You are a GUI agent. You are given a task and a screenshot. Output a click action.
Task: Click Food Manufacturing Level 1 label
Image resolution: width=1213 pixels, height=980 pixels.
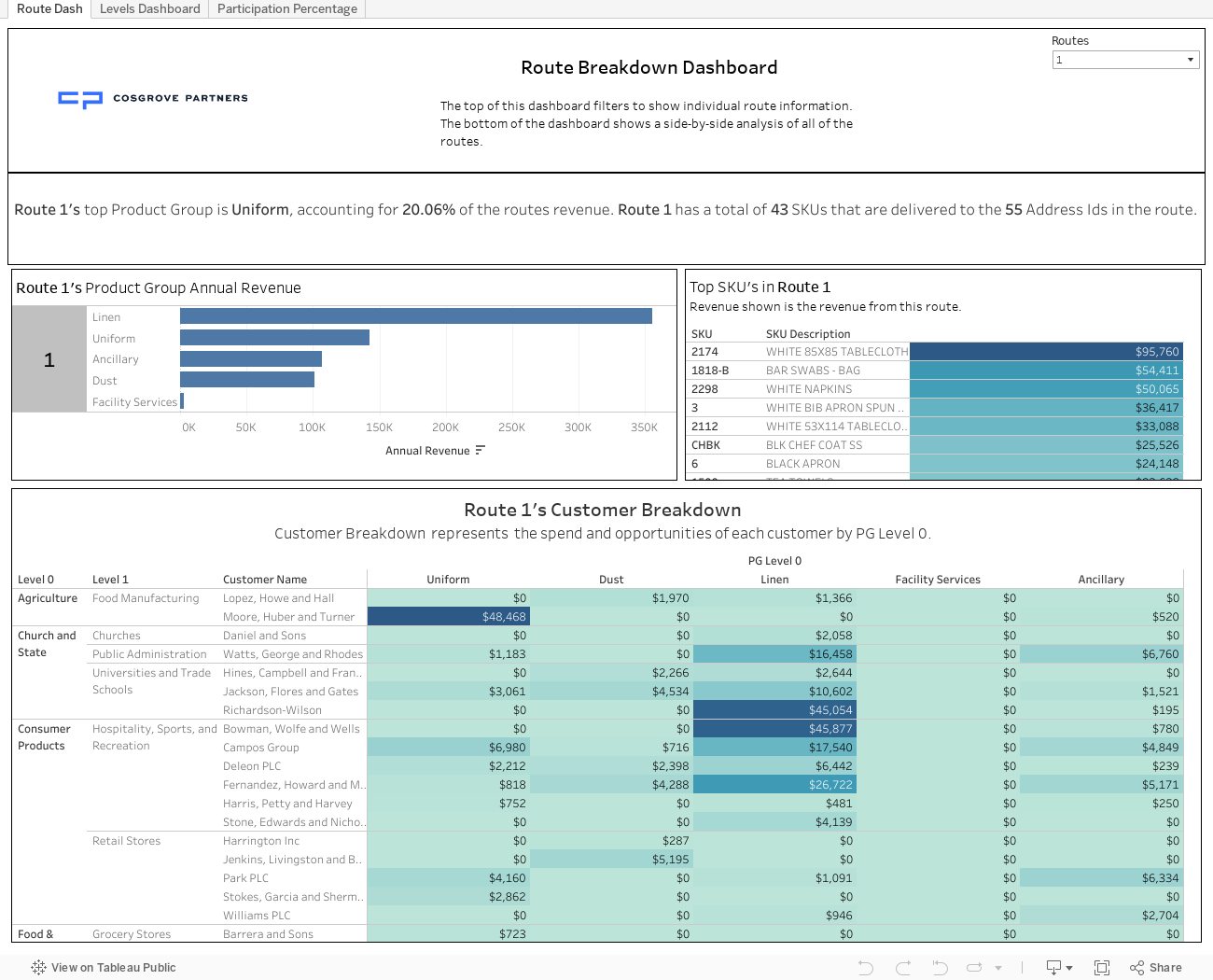pyautogui.click(x=146, y=598)
